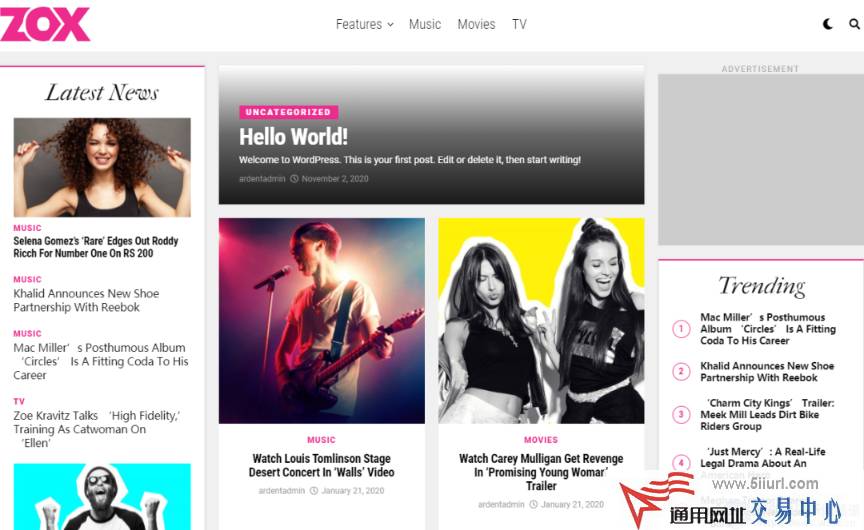Click MUSIC label above the Khalid headline in Latest News

(28, 279)
